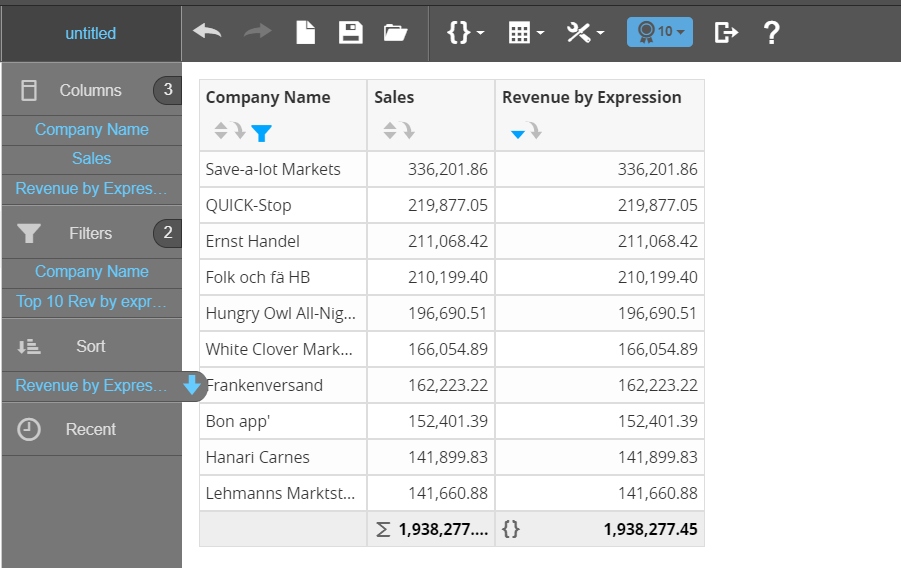Open help with question mark icon
This screenshot has height=568, width=901.
pyautogui.click(x=771, y=32)
